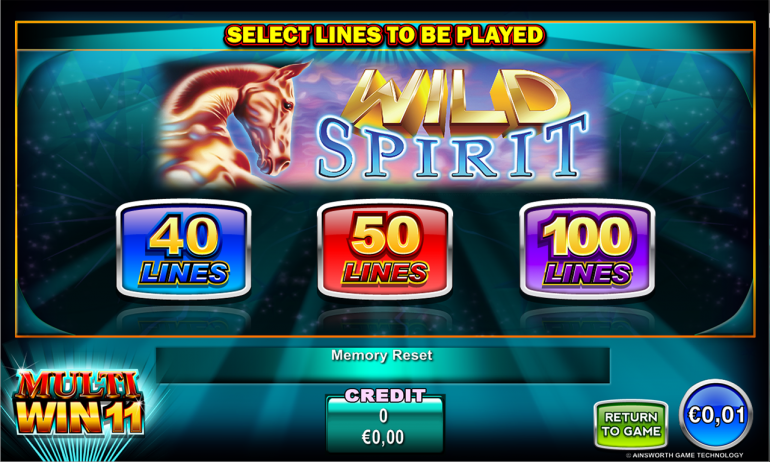
Task: Click the CREDIT label above the meter
Action: pyautogui.click(x=385, y=396)
